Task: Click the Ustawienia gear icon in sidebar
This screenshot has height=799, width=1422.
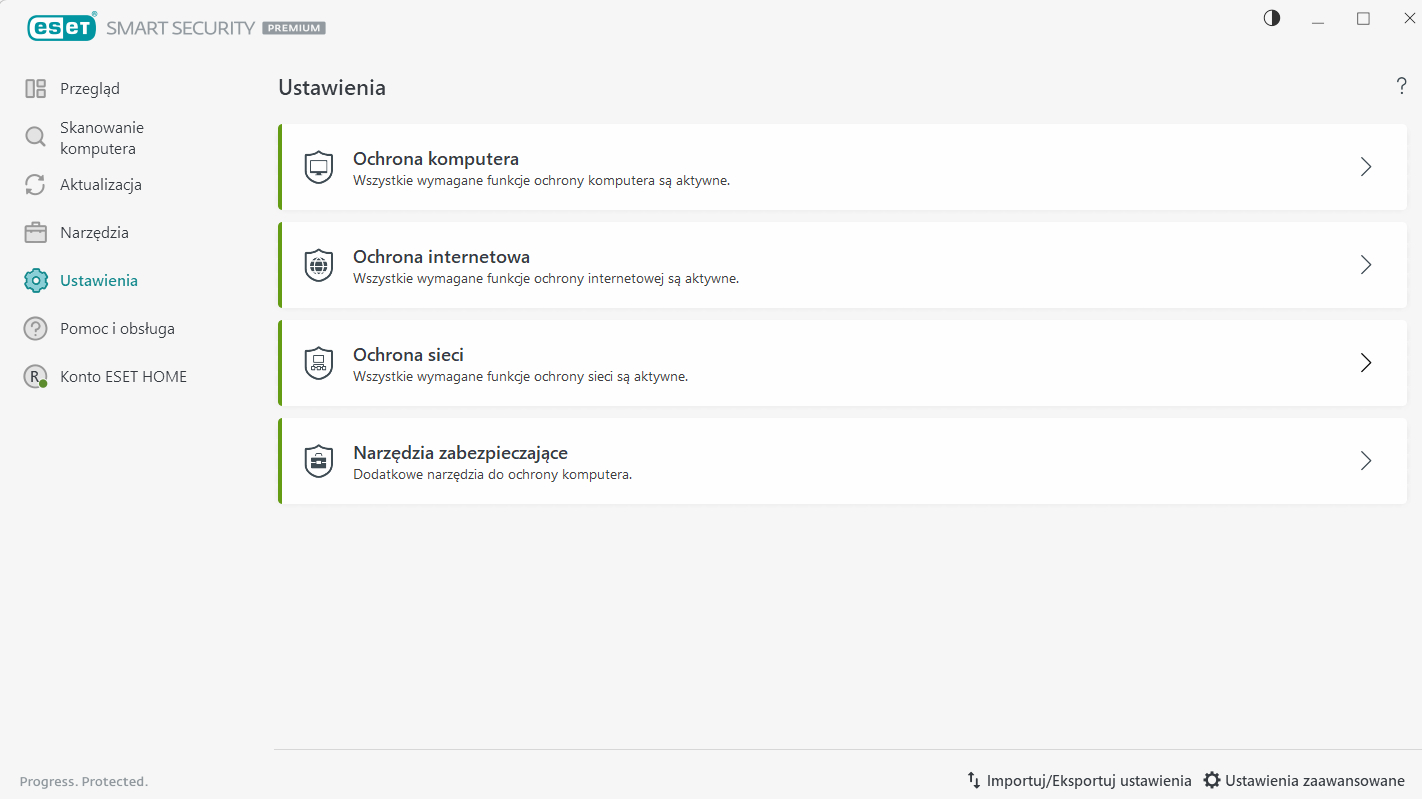Action: pos(35,281)
